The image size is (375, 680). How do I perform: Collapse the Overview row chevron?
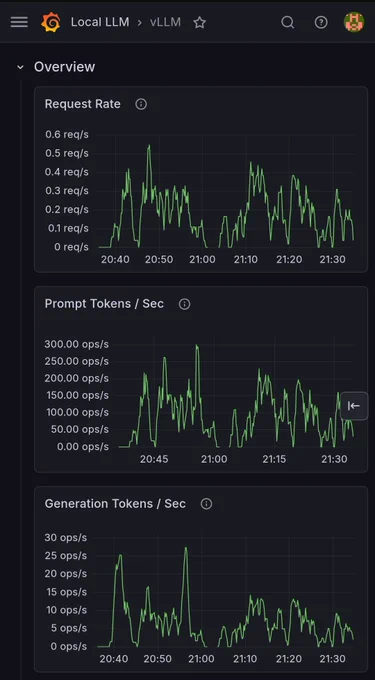[20, 67]
